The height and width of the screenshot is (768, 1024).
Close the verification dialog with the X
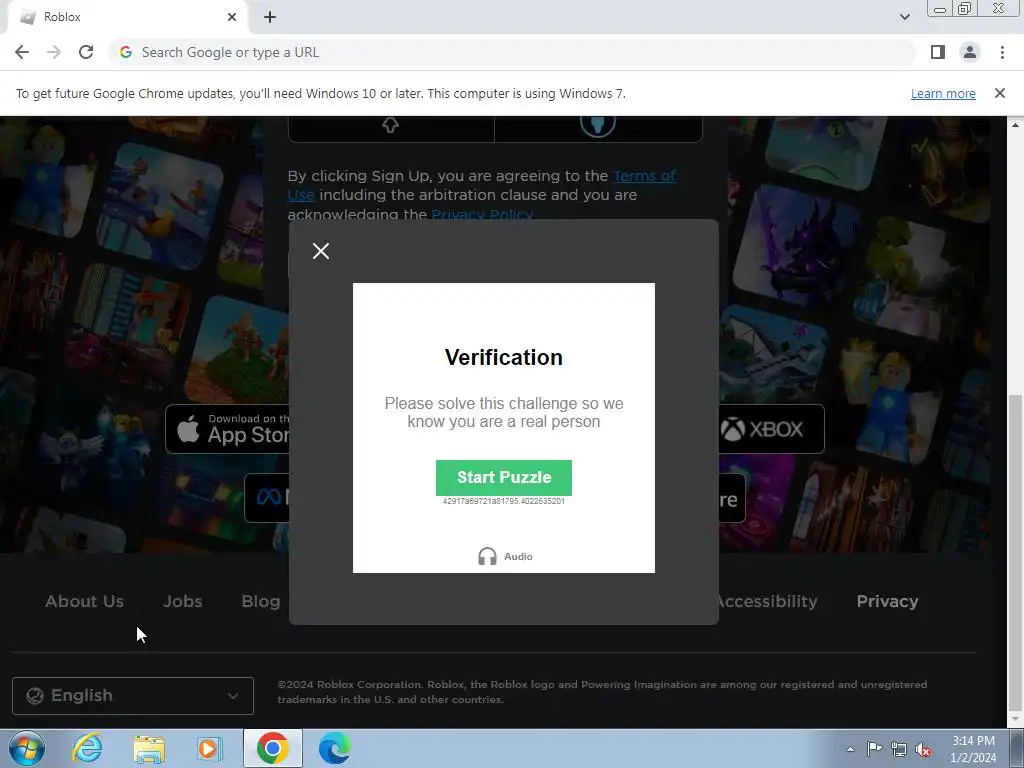click(321, 251)
